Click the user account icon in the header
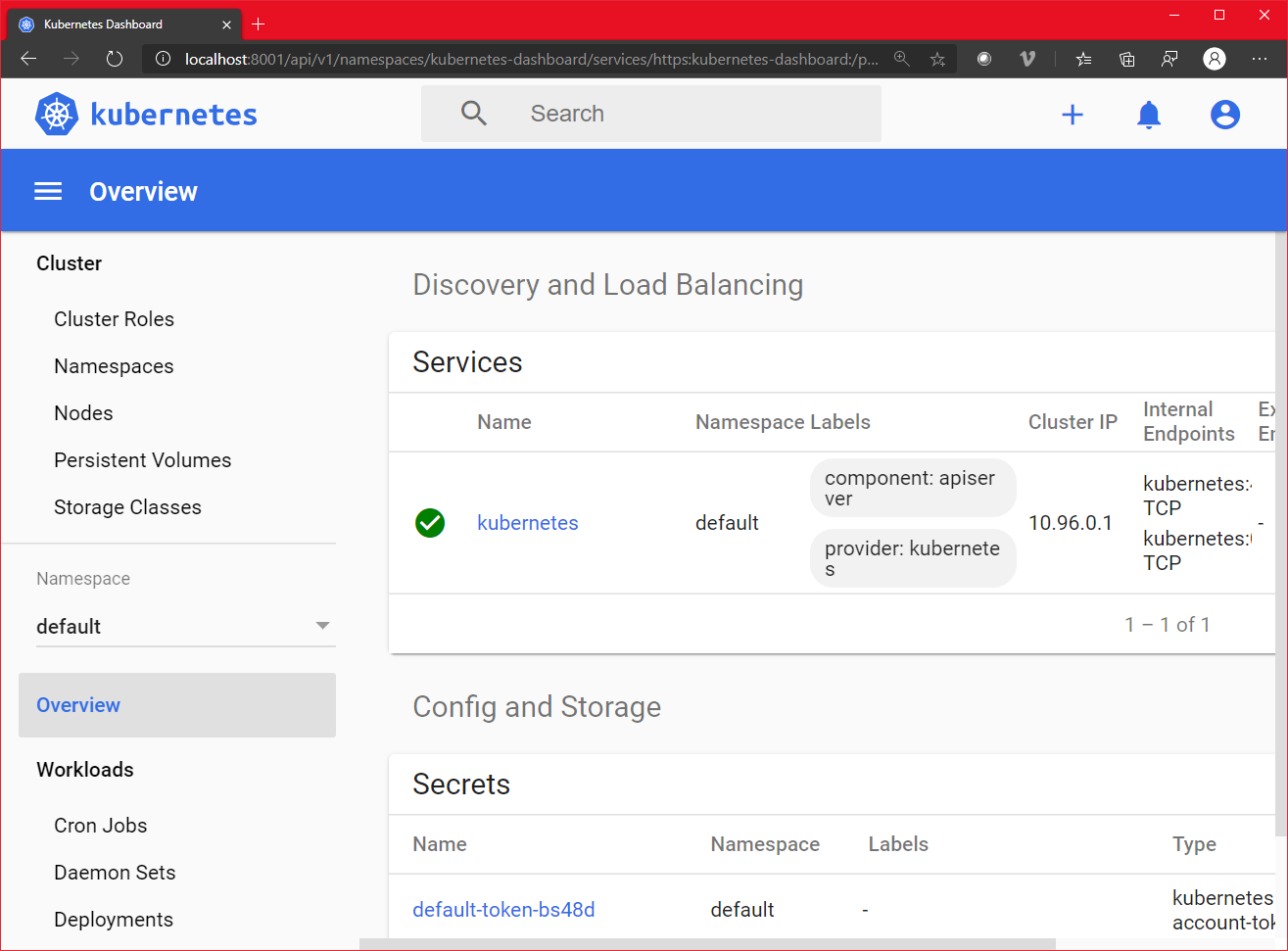 tap(1225, 115)
